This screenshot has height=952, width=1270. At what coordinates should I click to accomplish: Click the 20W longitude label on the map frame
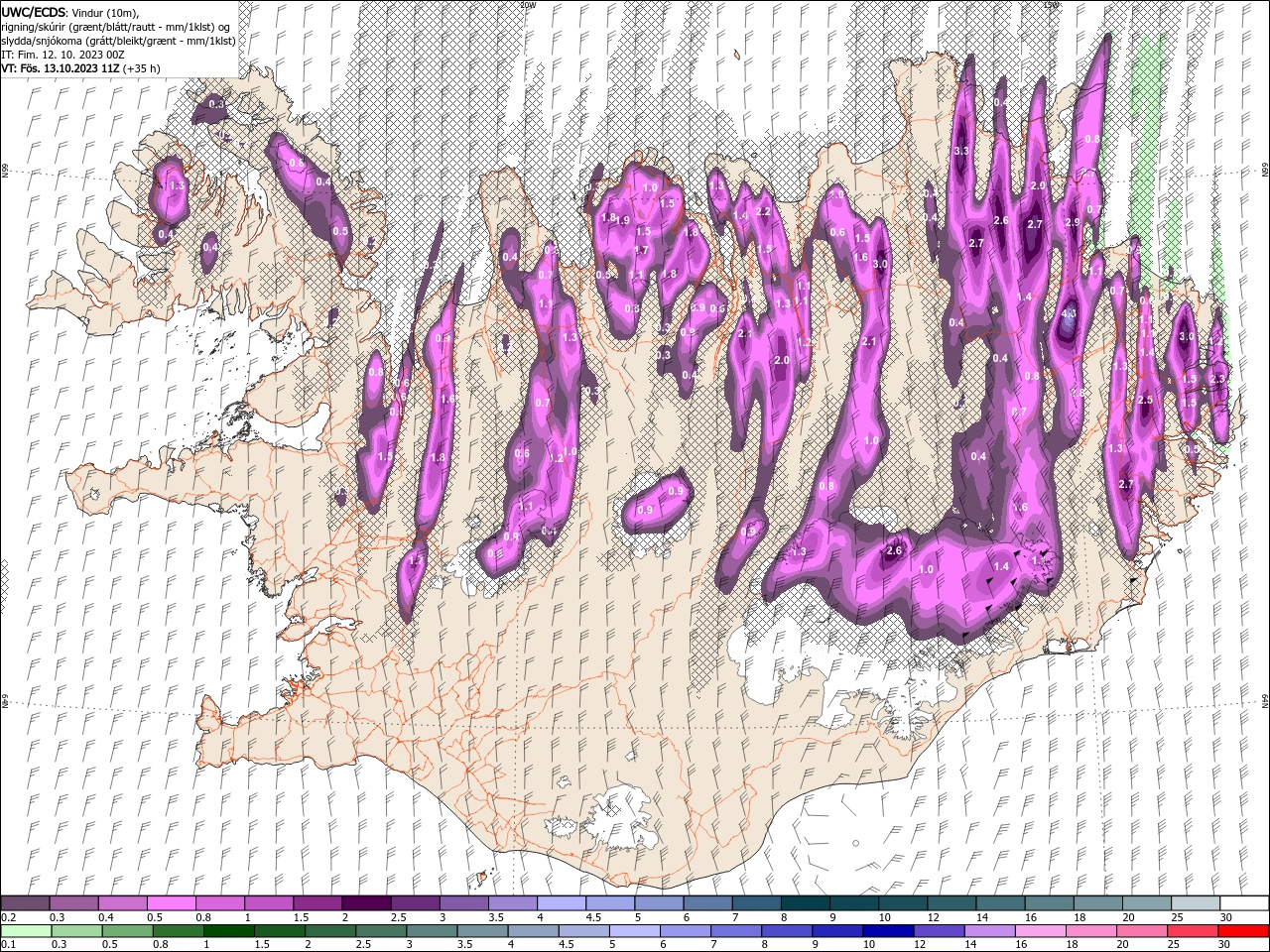point(528,5)
